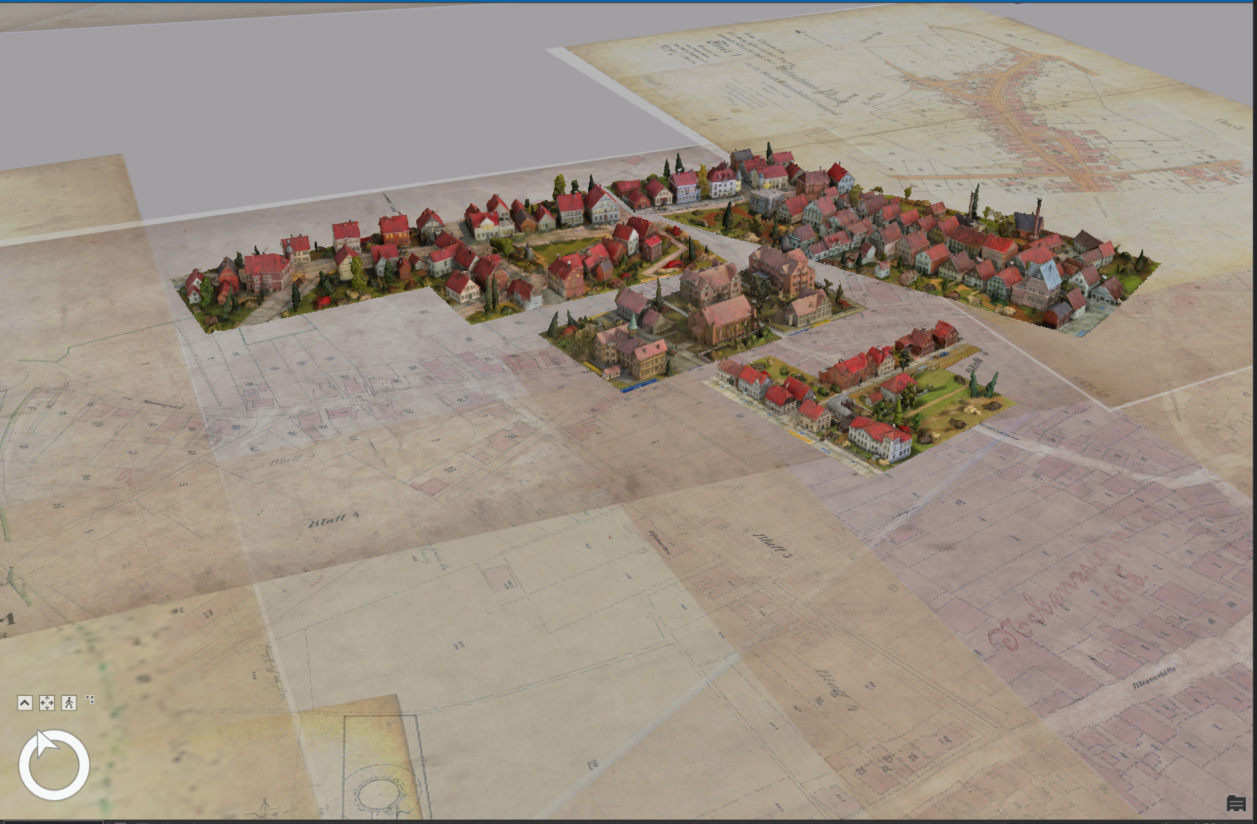Select the four-arrow pan mode icon
Viewport: 1257px width, 824px height.
click(x=47, y=703)
